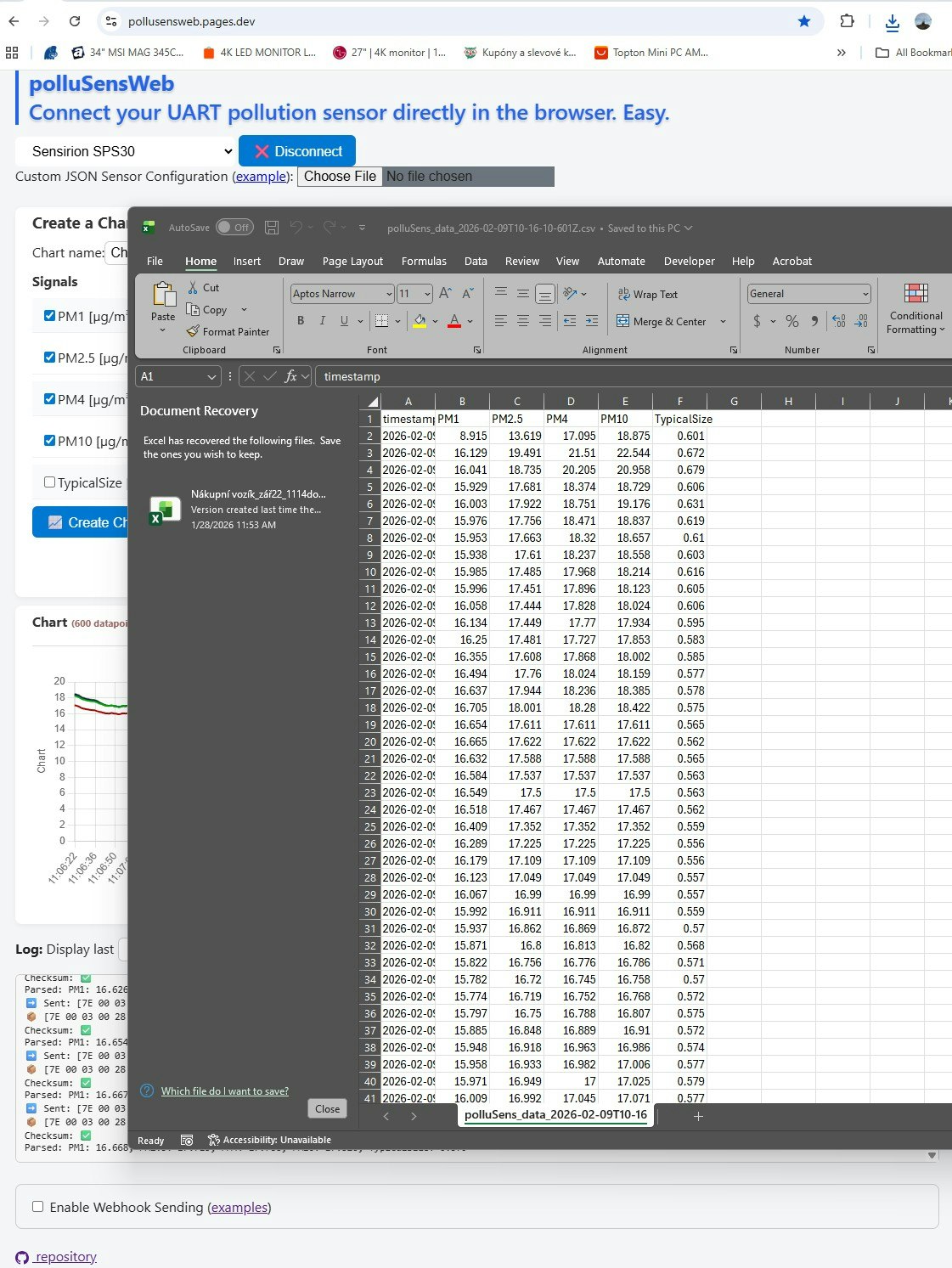Toggle the AutoSave switch
This screenshot has height=1268, width=952.
coord(234,228)
